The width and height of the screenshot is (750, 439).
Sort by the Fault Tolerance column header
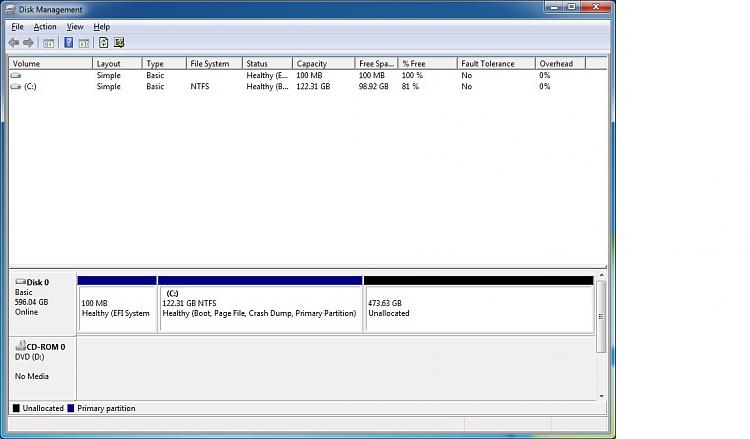496,64
